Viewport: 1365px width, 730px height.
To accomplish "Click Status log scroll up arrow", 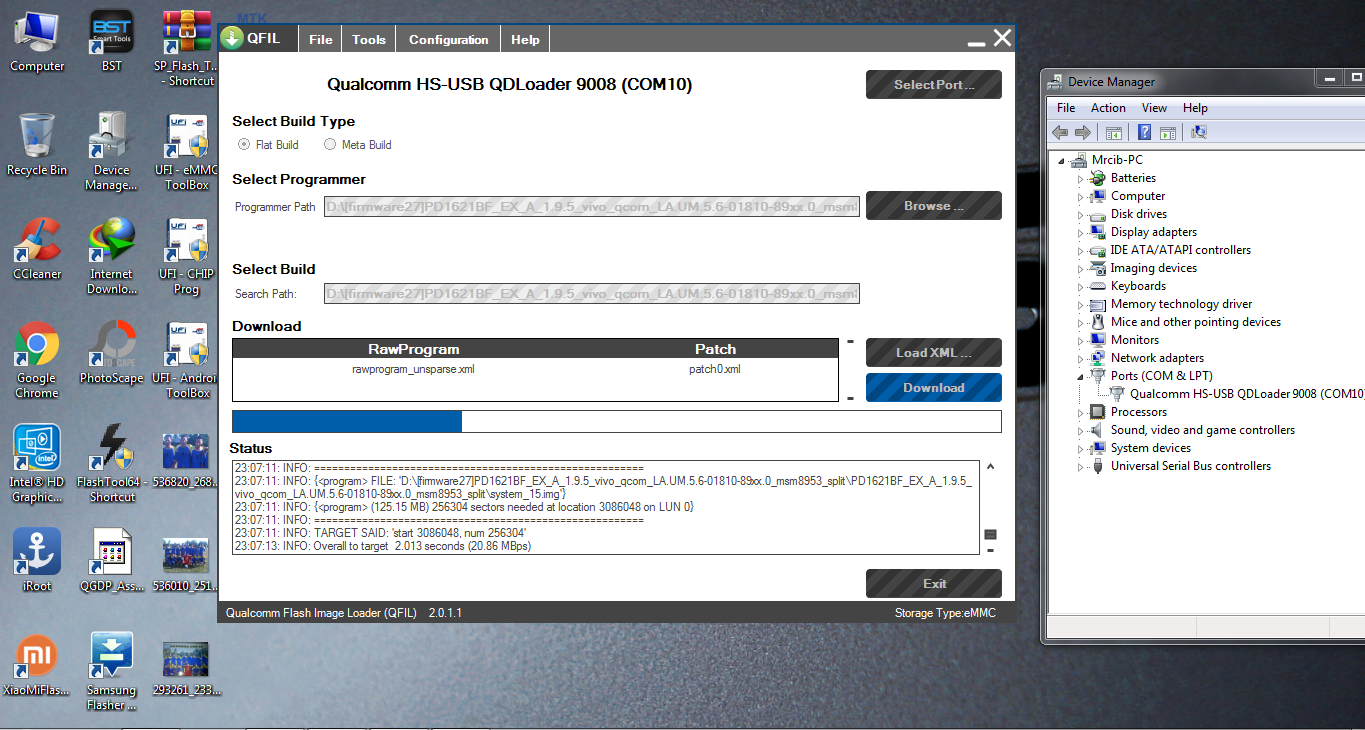I will click(x=991, y=467).
